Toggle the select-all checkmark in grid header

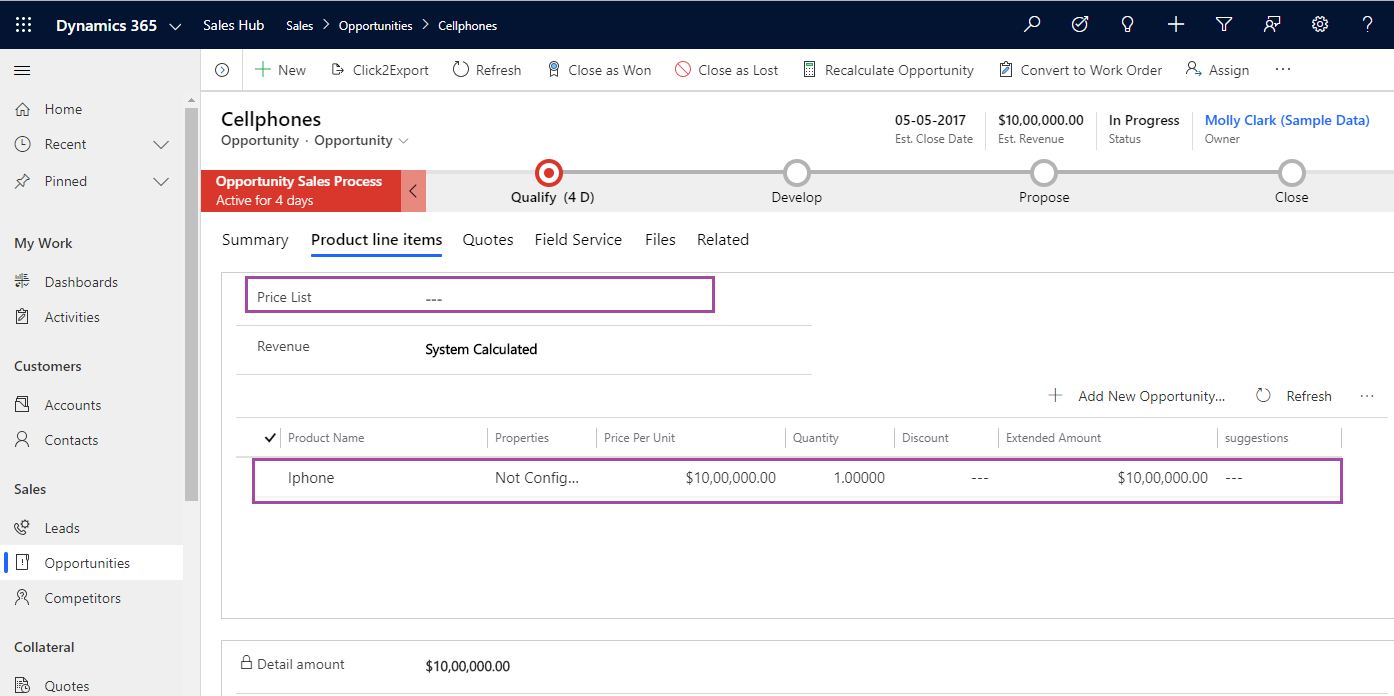tap(270, 438)
